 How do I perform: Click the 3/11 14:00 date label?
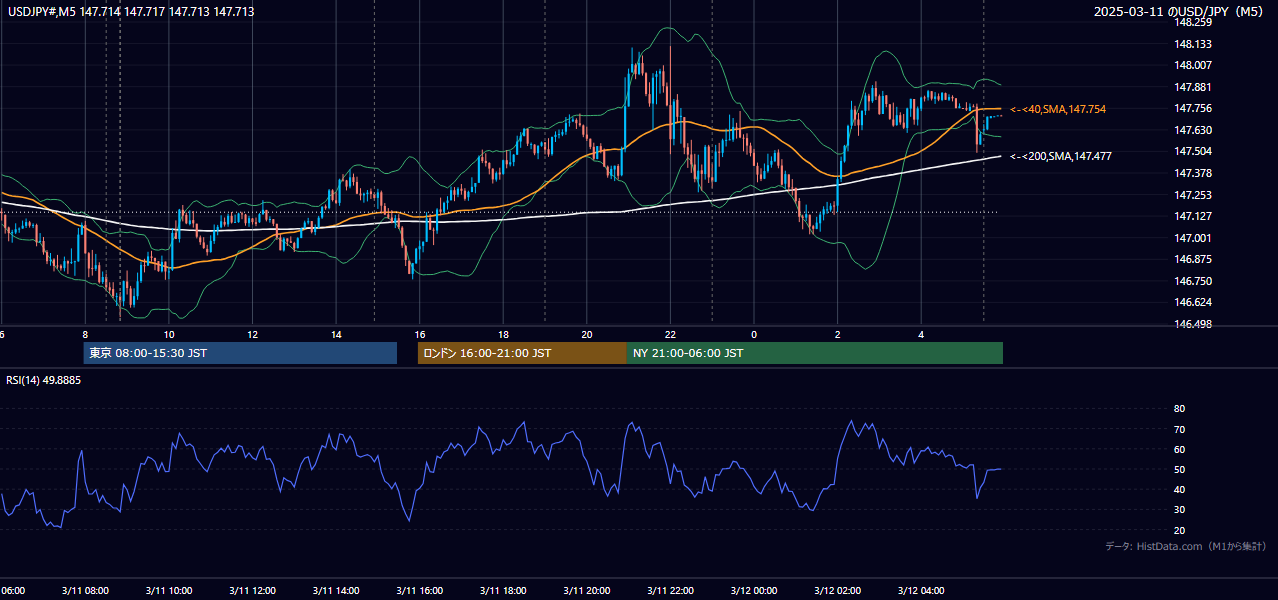pos(337,591)
